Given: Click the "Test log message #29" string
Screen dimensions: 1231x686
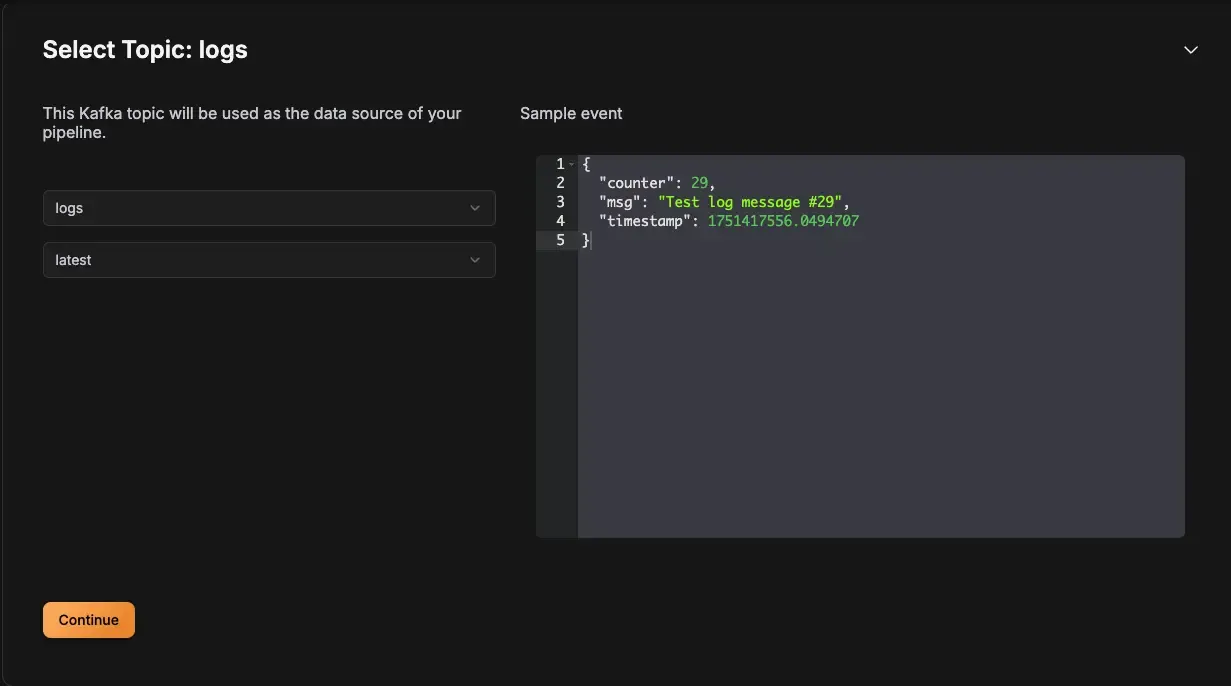Looking at the screenshot, I should pos(750,201).
